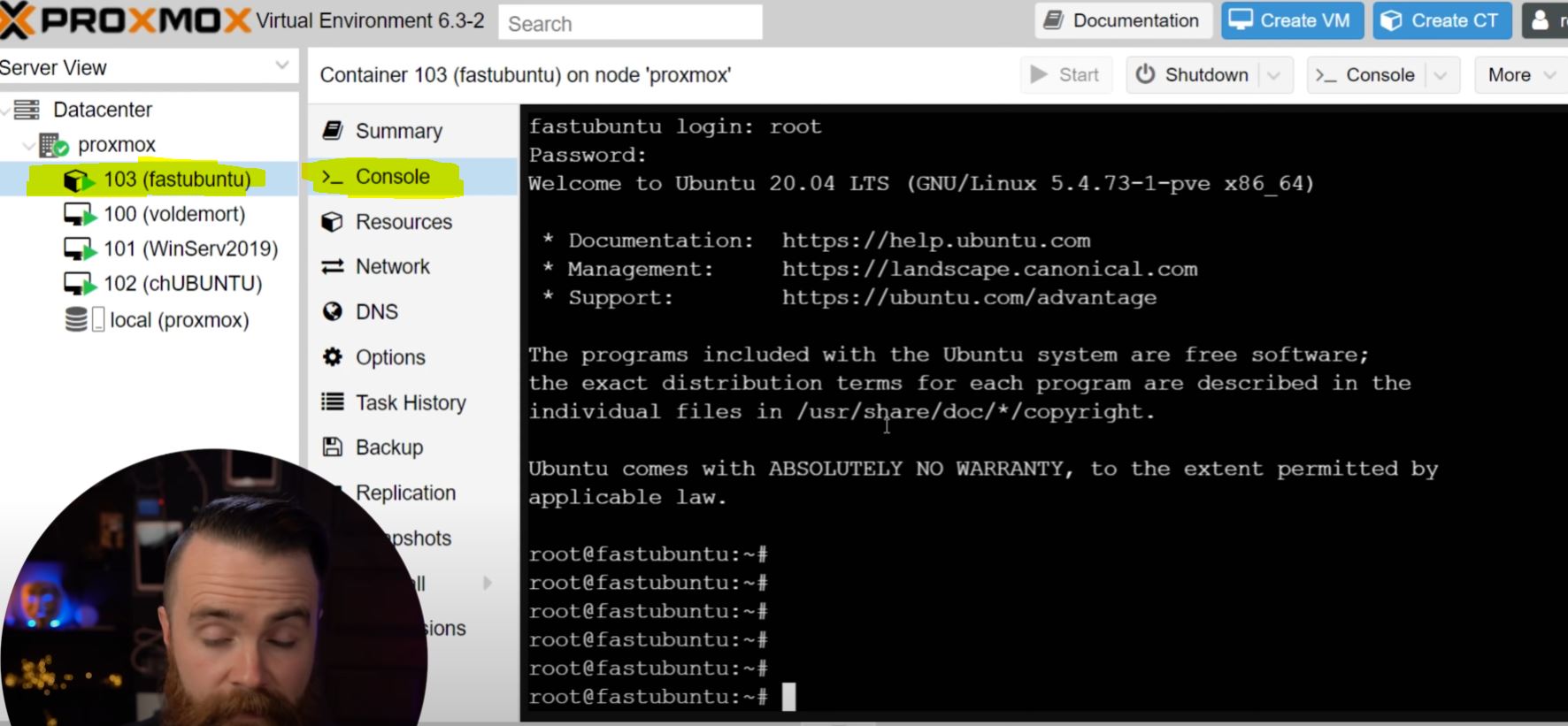
Task: Click the 'fastubuntu login: root' line
Action: (675, 126)
